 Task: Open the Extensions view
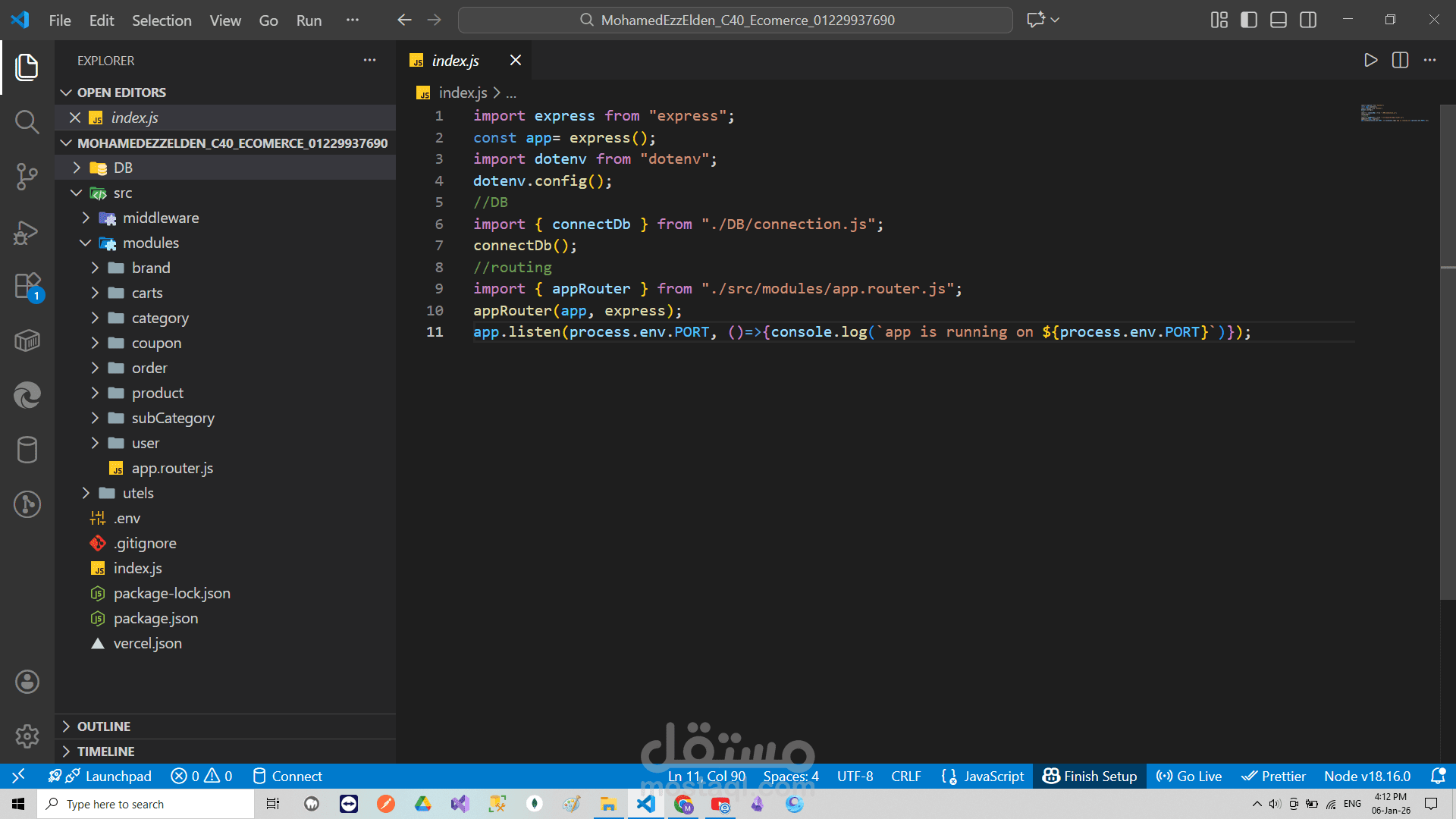tap(27, 285)
